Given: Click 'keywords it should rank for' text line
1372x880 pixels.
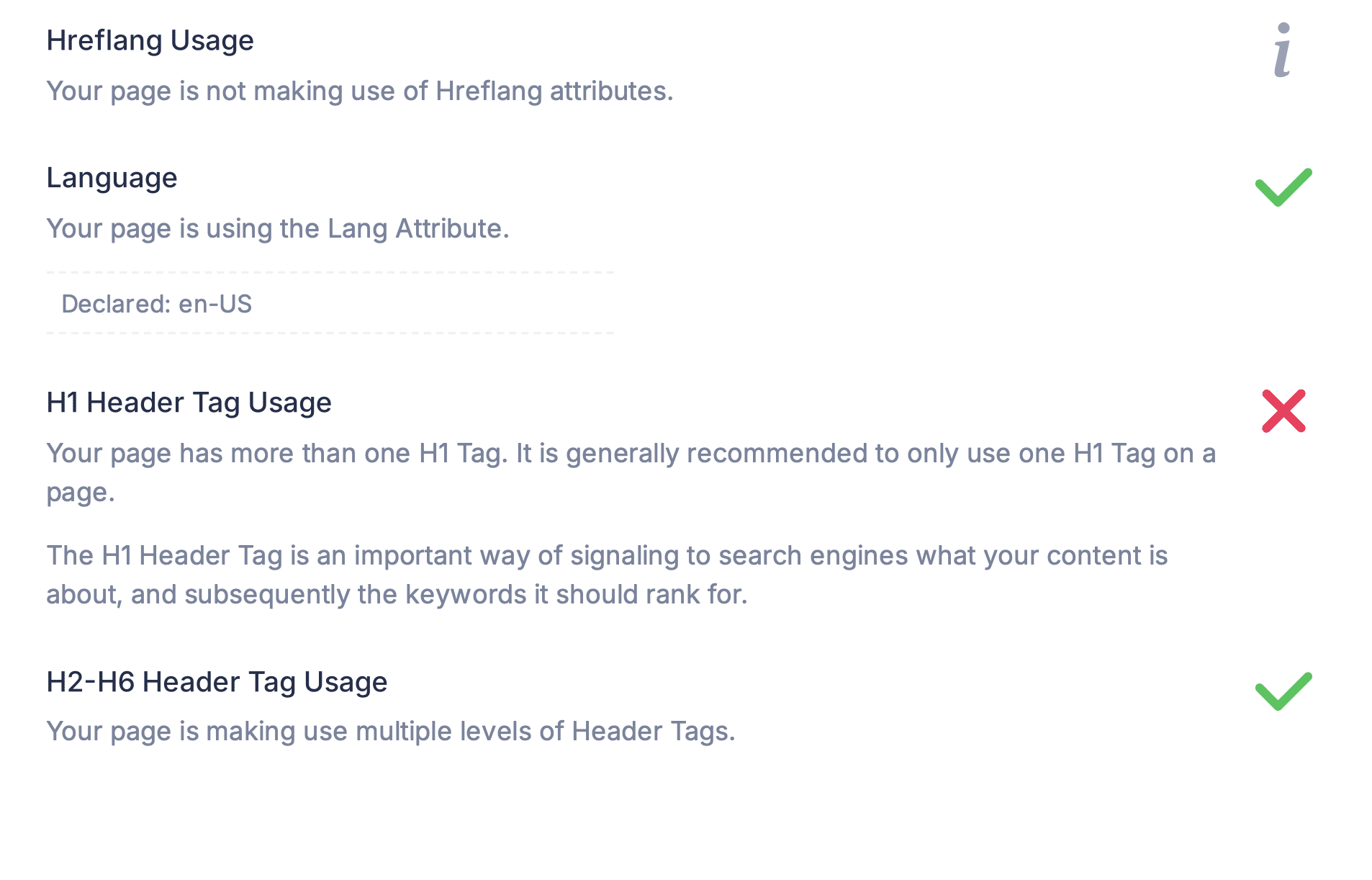Looking at the screenshot, I should 397,595.
